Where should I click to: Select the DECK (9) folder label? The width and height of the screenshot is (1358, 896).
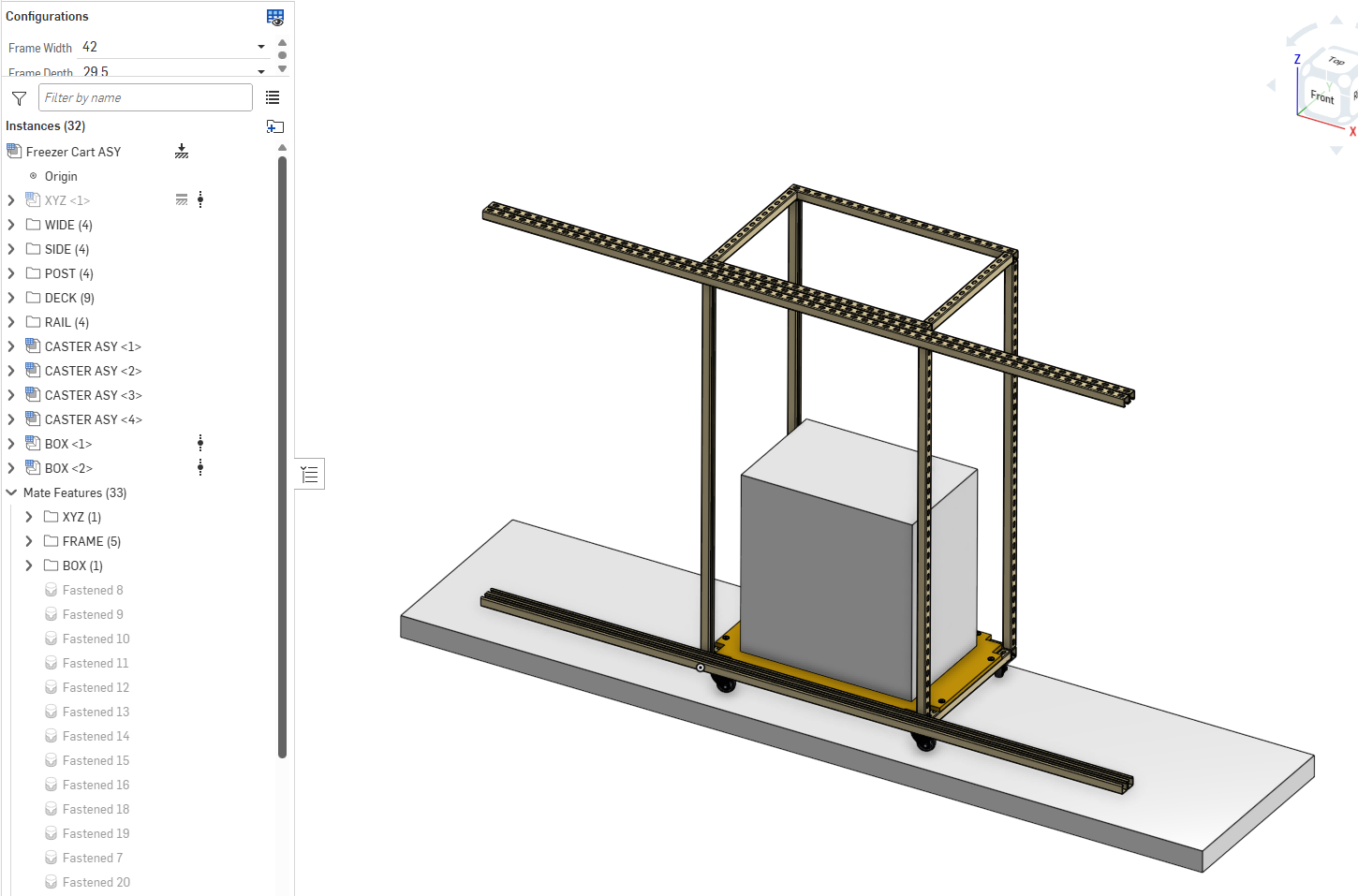69,298
